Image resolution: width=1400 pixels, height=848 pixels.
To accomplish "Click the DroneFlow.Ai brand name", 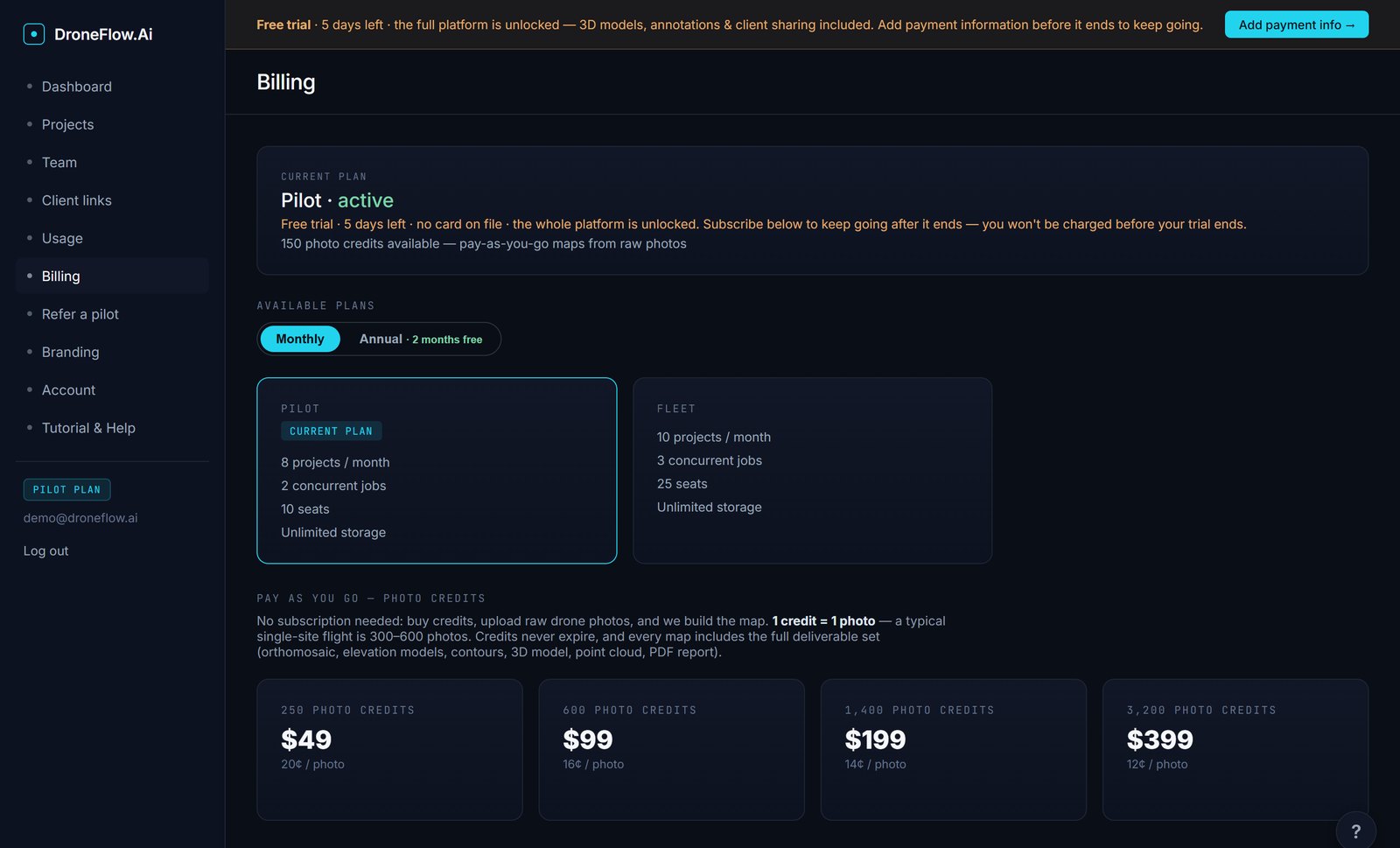I will point(103,34).
